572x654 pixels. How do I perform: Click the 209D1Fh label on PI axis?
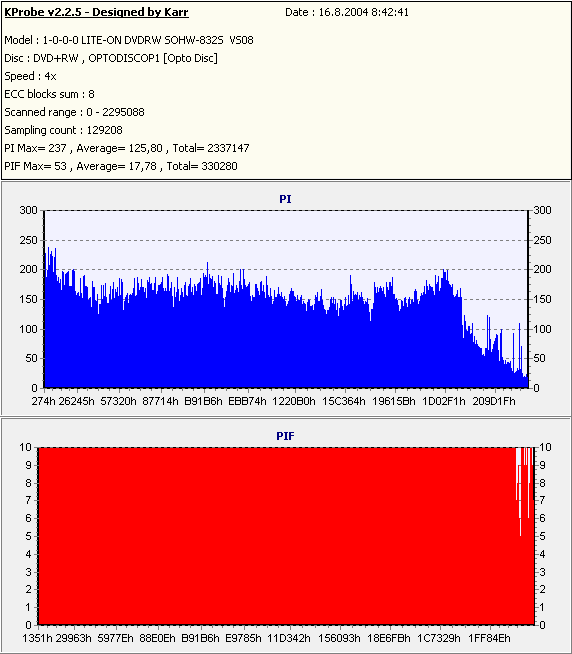(x=494, y=401)
